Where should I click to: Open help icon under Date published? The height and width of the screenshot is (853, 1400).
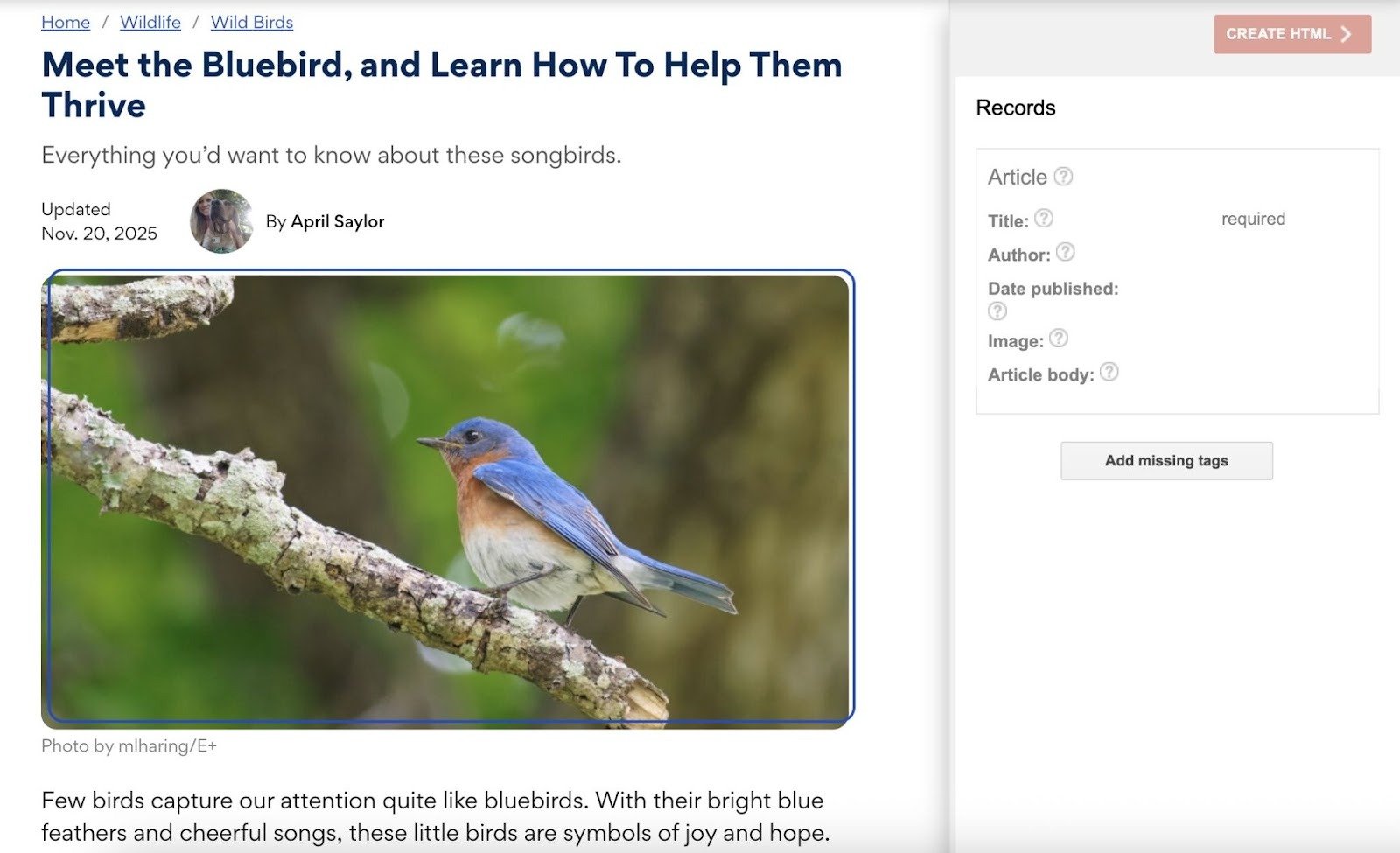[x=997, y=311]
